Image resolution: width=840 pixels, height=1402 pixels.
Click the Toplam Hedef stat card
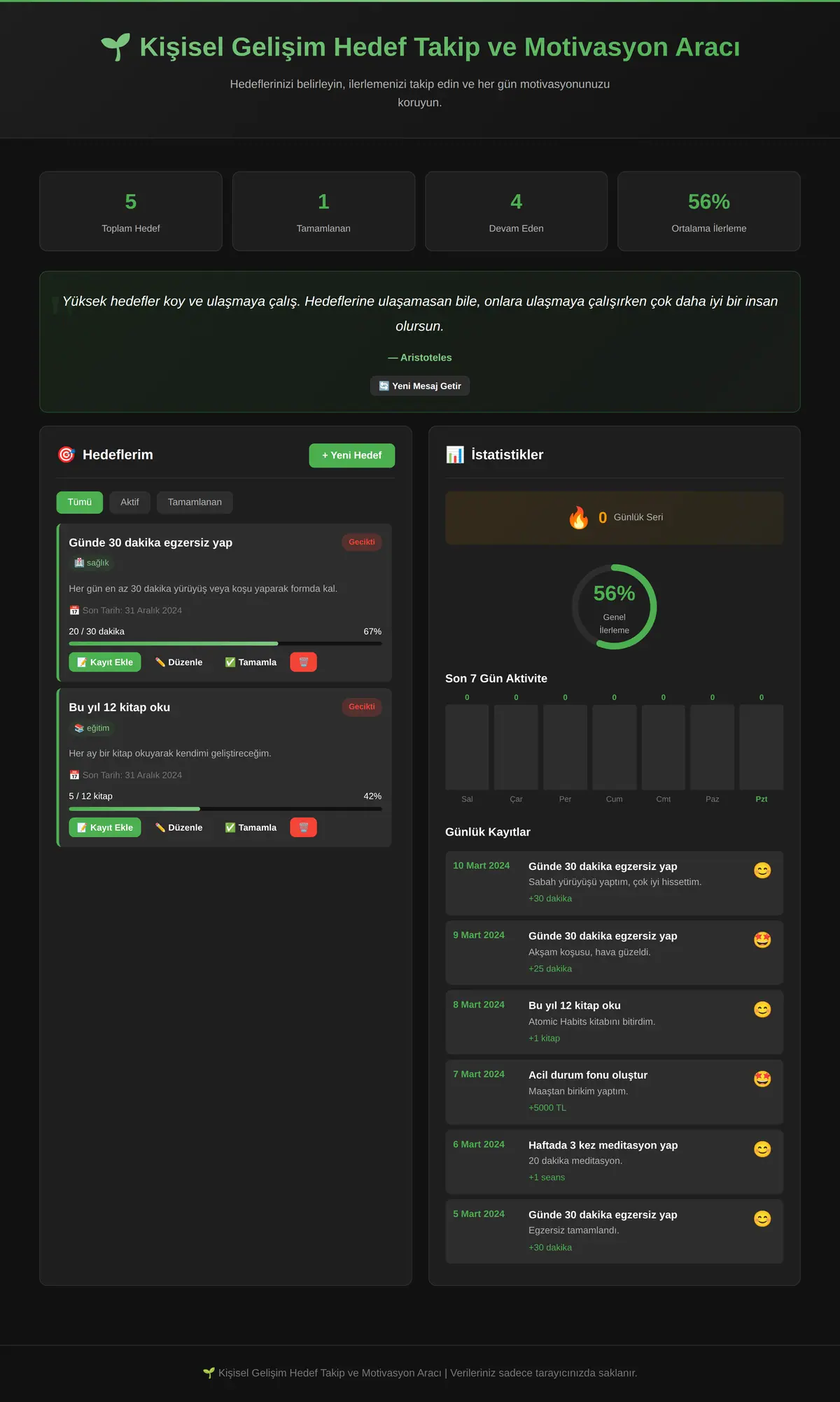pos(131,211)
